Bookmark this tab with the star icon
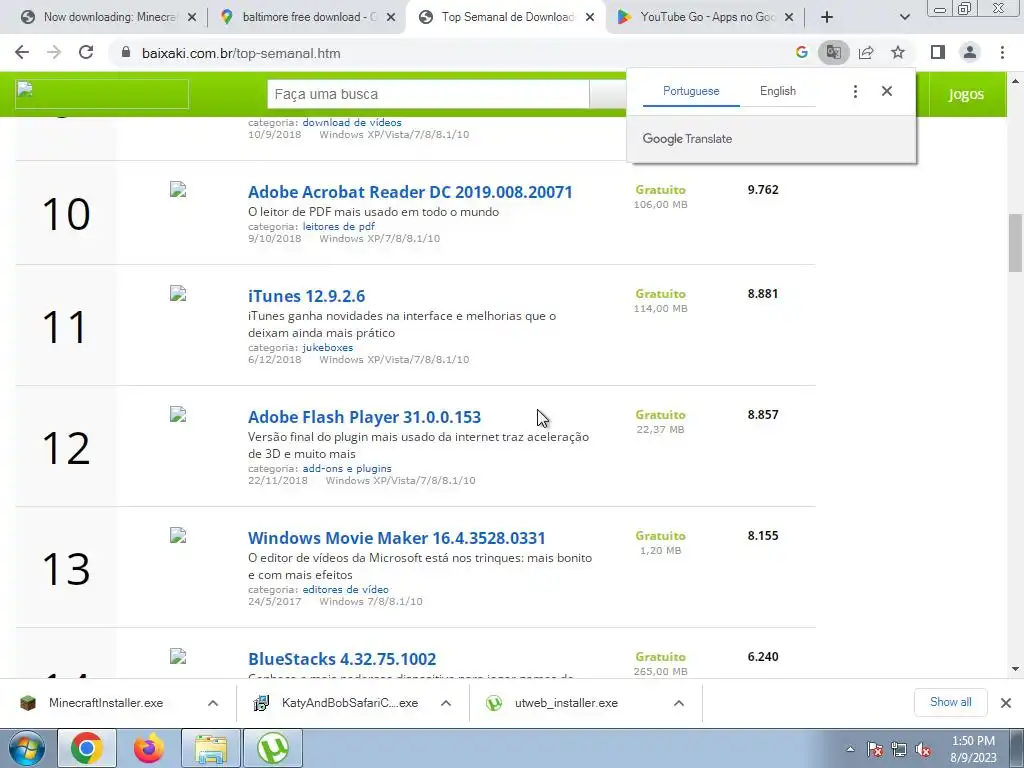The height and width of the screenshot is (768, 1024). point(898,53)
